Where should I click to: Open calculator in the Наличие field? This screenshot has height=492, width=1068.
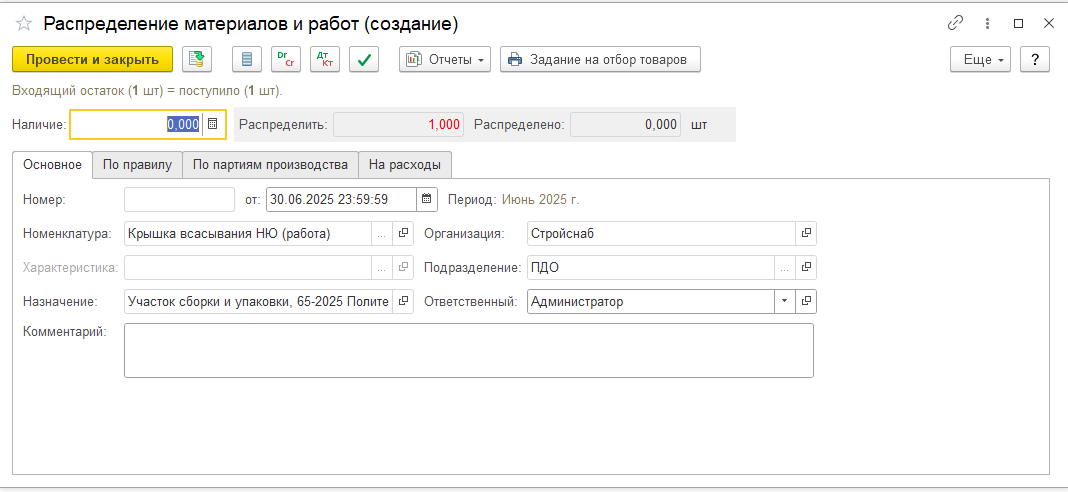click(x=212, y=125)
